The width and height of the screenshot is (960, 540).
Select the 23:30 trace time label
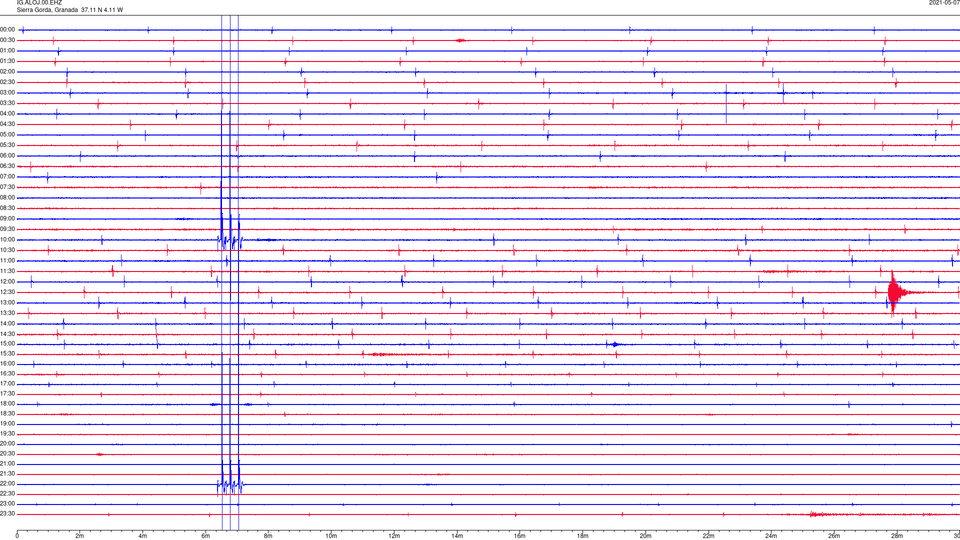coord(8,514)
